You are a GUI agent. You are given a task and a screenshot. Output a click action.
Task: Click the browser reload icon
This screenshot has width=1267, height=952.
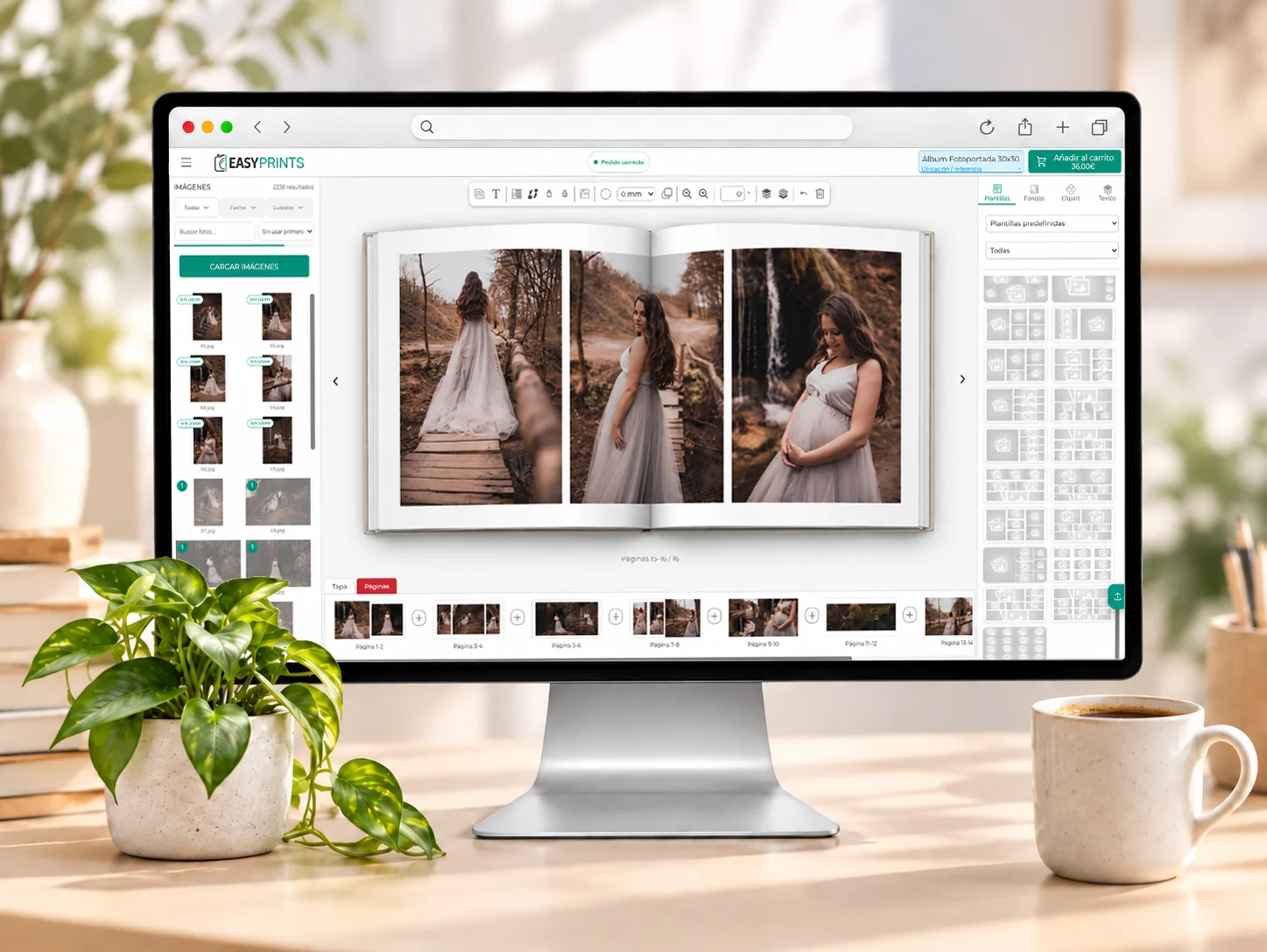tap(987, 127)
